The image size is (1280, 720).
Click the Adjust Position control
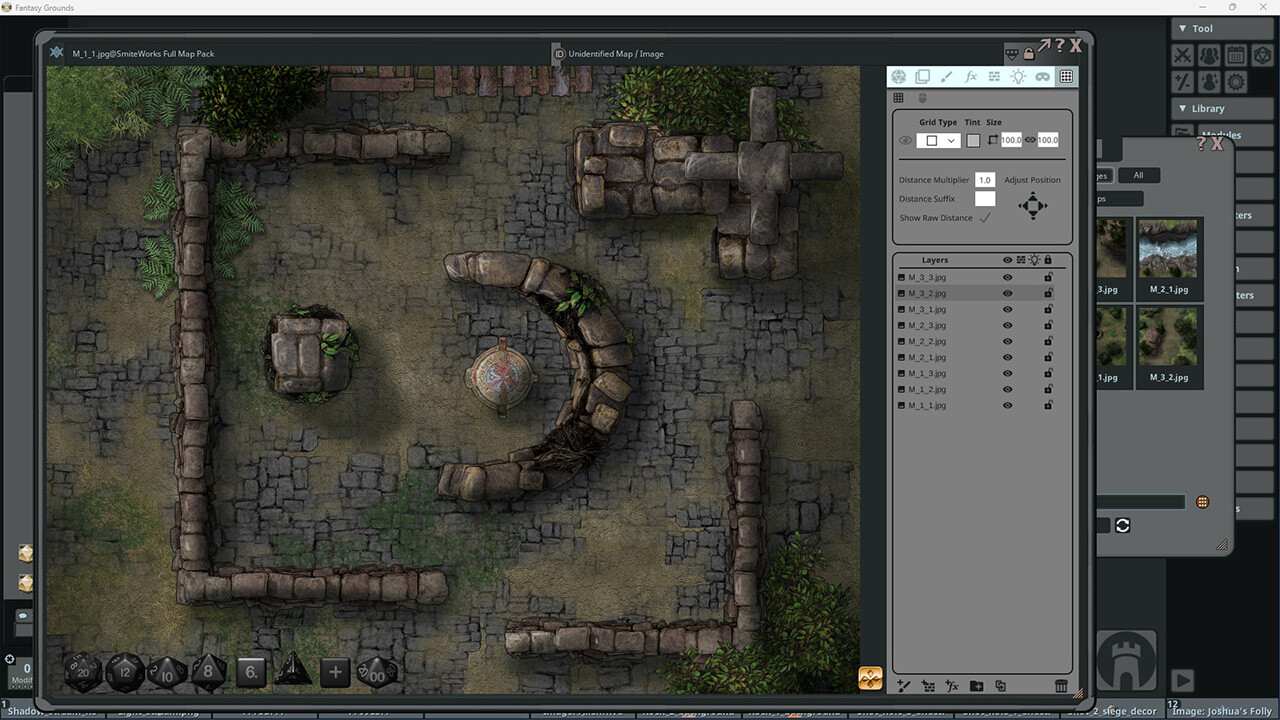1032,205
